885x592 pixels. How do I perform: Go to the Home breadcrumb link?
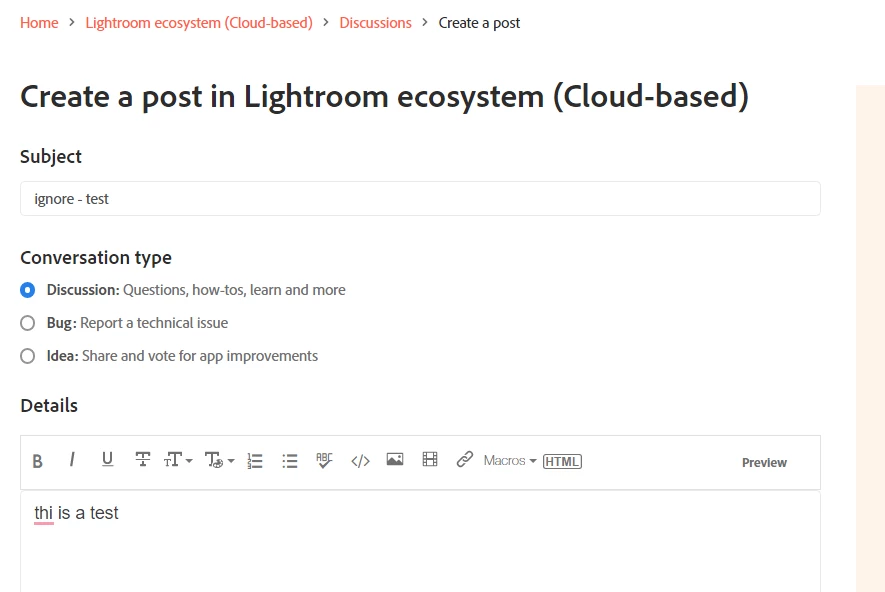click(39, 23)
